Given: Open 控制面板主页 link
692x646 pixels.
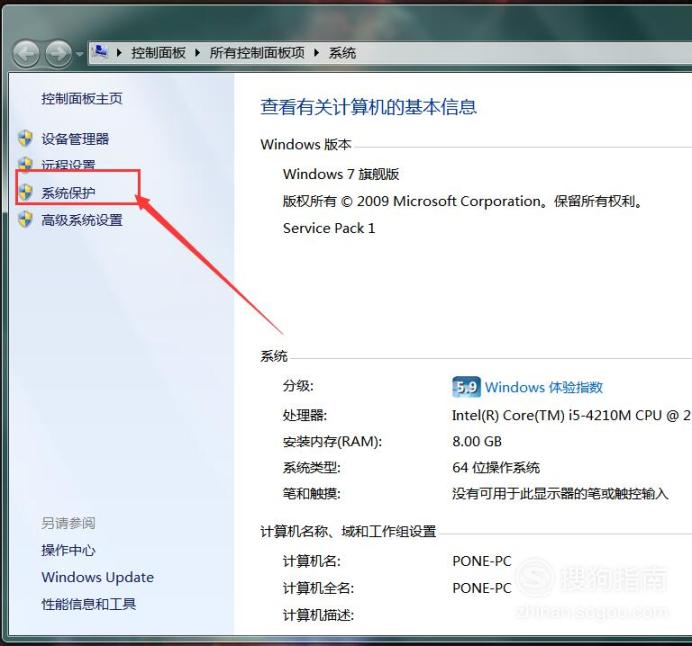Looking at the screenshot, I should 82,98.
